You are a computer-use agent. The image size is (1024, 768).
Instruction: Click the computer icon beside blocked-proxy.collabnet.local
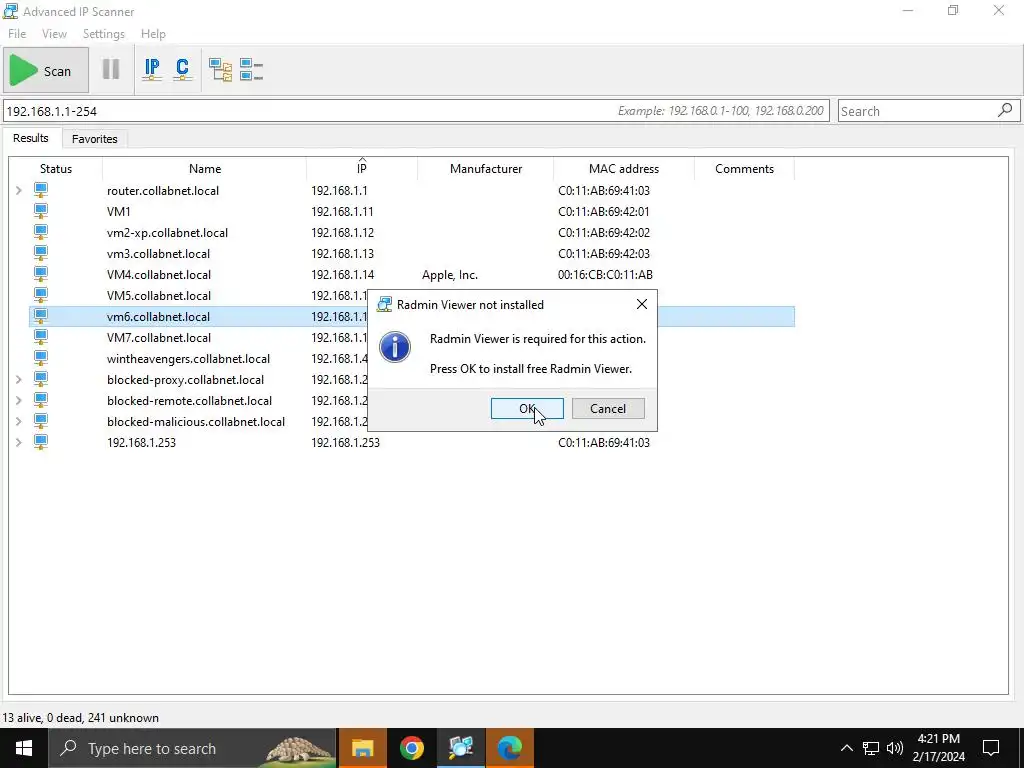(40, 379)
